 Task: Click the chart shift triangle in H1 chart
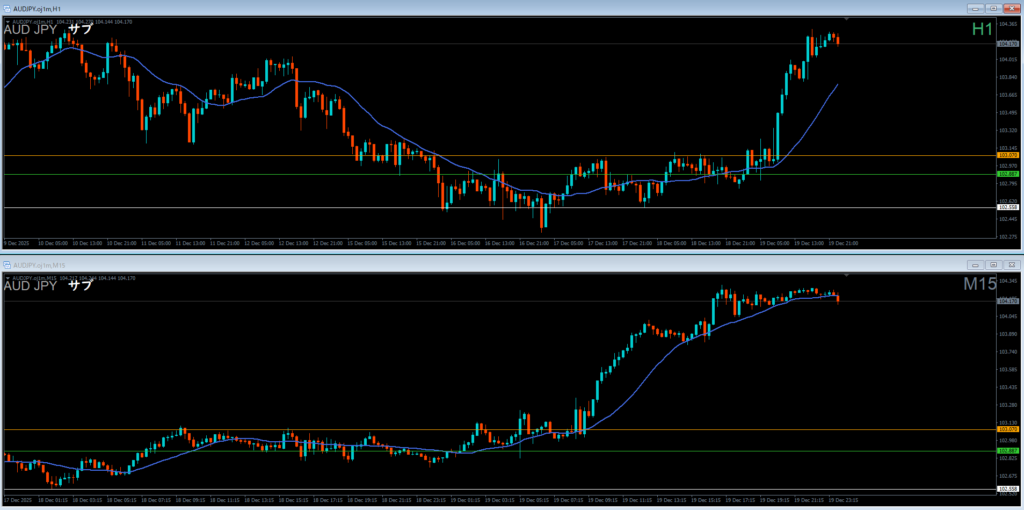[x=847, y=19]
